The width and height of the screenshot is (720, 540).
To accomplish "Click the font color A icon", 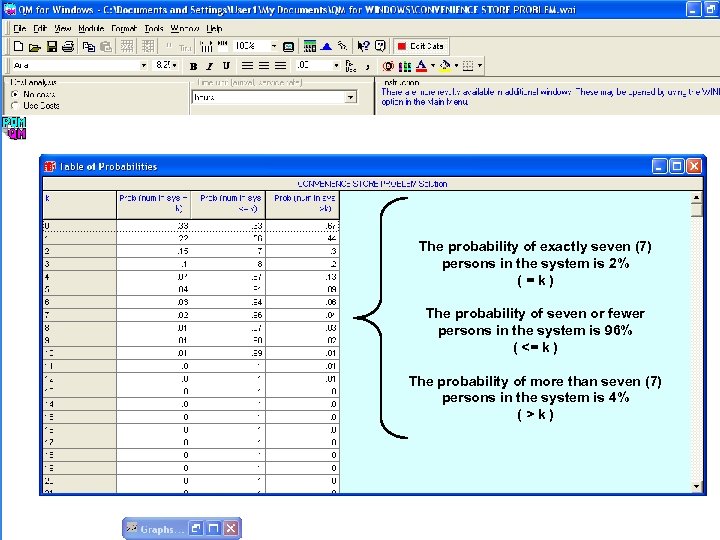I will (x=421, y=66).
